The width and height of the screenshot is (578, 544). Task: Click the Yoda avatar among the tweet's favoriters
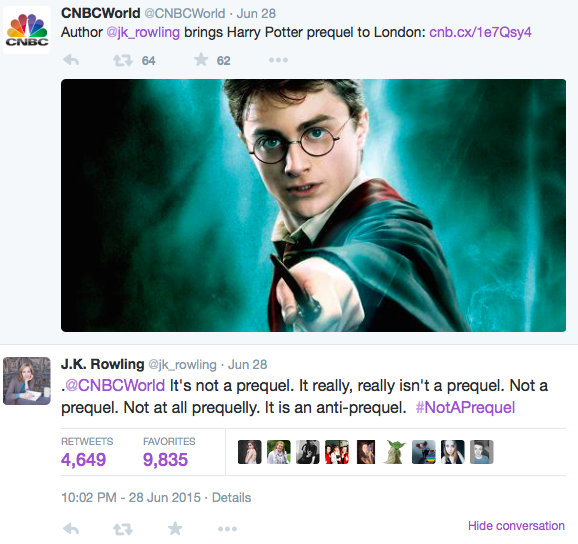[x=394, y=452]
